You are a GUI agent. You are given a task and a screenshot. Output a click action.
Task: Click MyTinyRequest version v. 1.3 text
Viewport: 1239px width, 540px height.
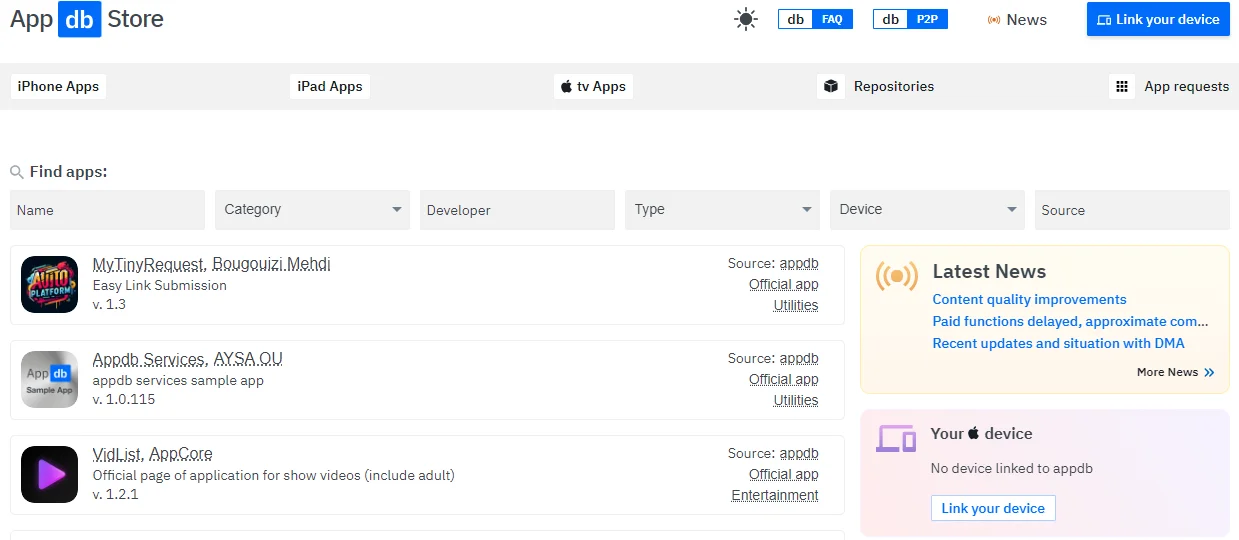click(109, 304)
